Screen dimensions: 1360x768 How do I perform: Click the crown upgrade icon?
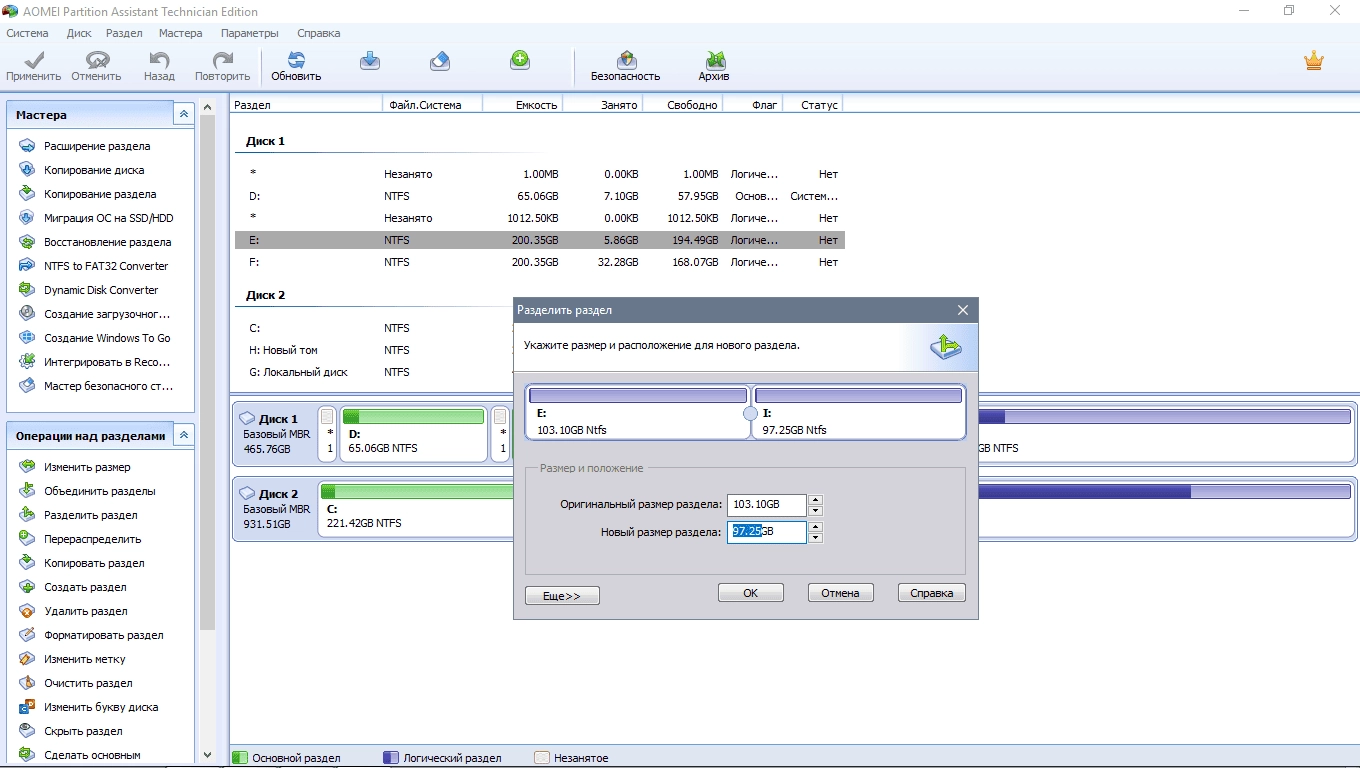point(1314,61)
